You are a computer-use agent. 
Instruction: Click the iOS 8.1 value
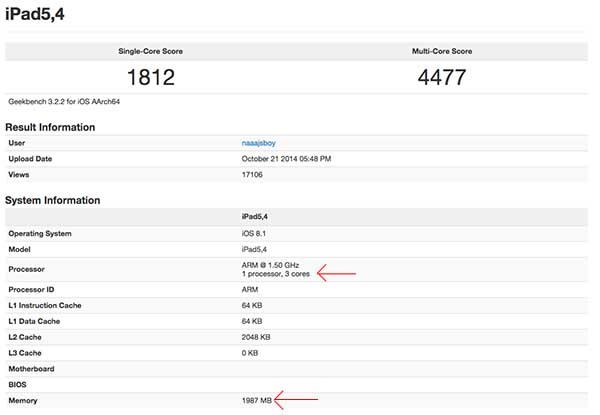tap(254, 234)
